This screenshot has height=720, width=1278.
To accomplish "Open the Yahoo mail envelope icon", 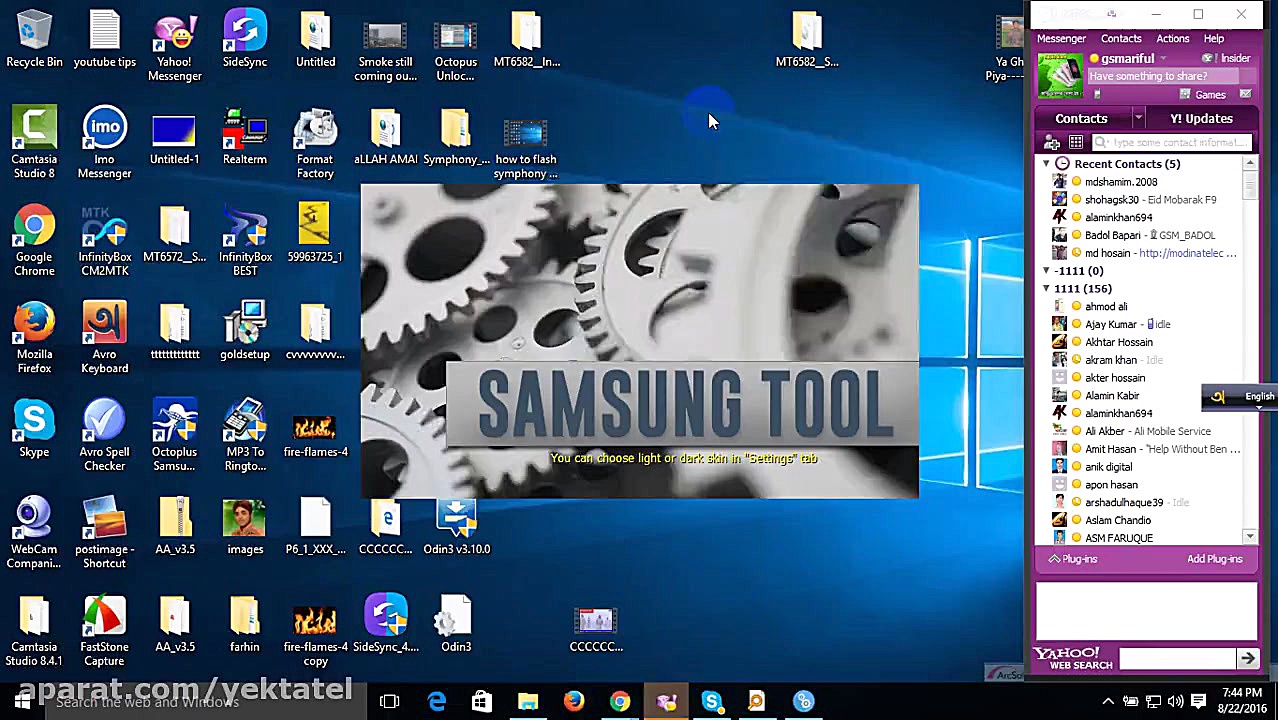I will tap(1245, 95).
